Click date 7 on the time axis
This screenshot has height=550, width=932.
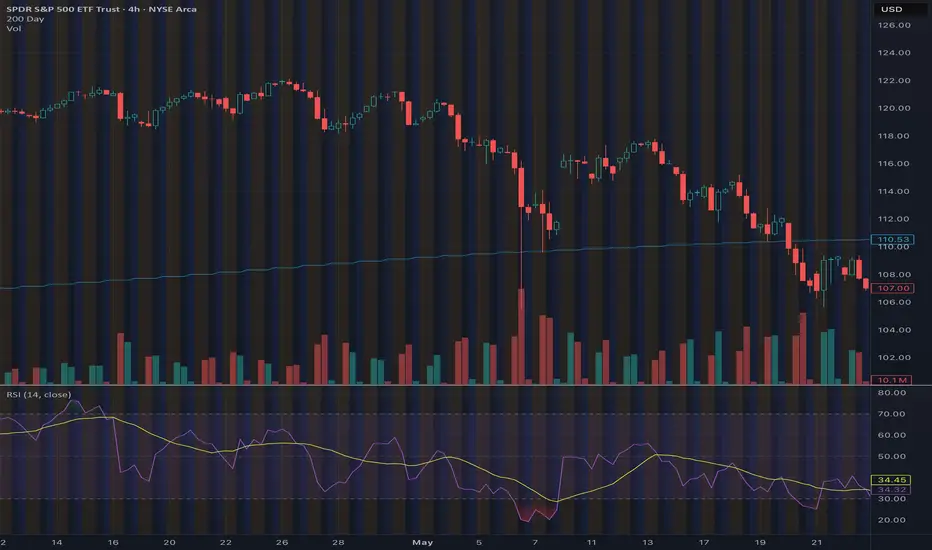[535, 542]
